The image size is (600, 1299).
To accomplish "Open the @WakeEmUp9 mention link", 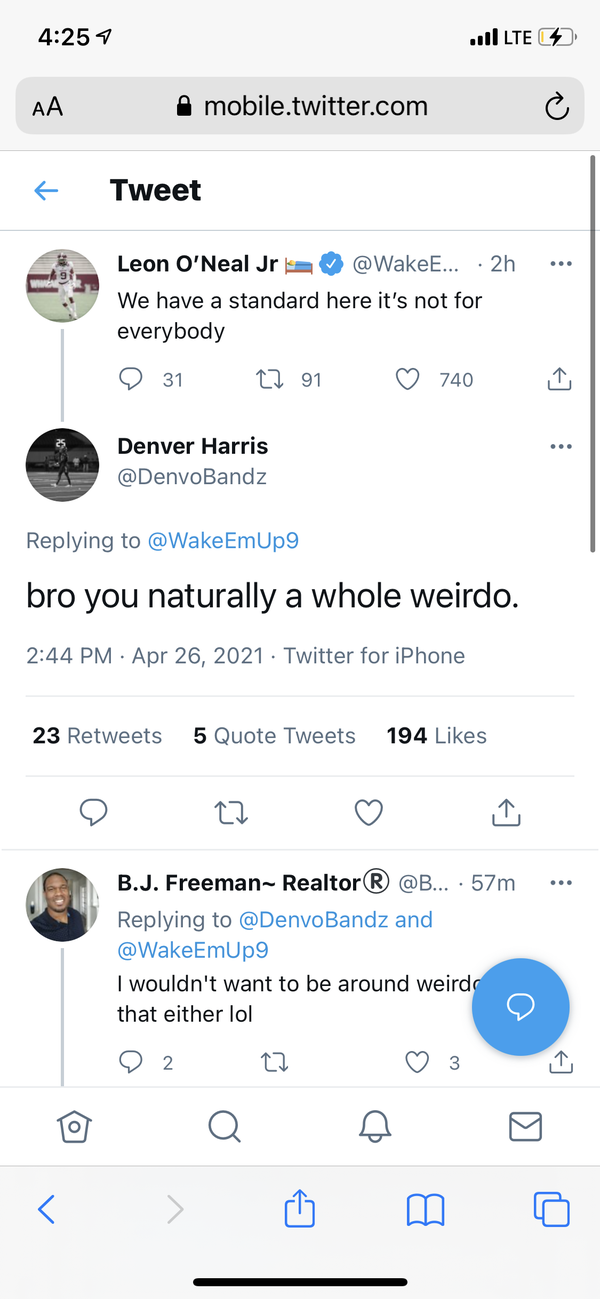I will click(x=223, y=541).
